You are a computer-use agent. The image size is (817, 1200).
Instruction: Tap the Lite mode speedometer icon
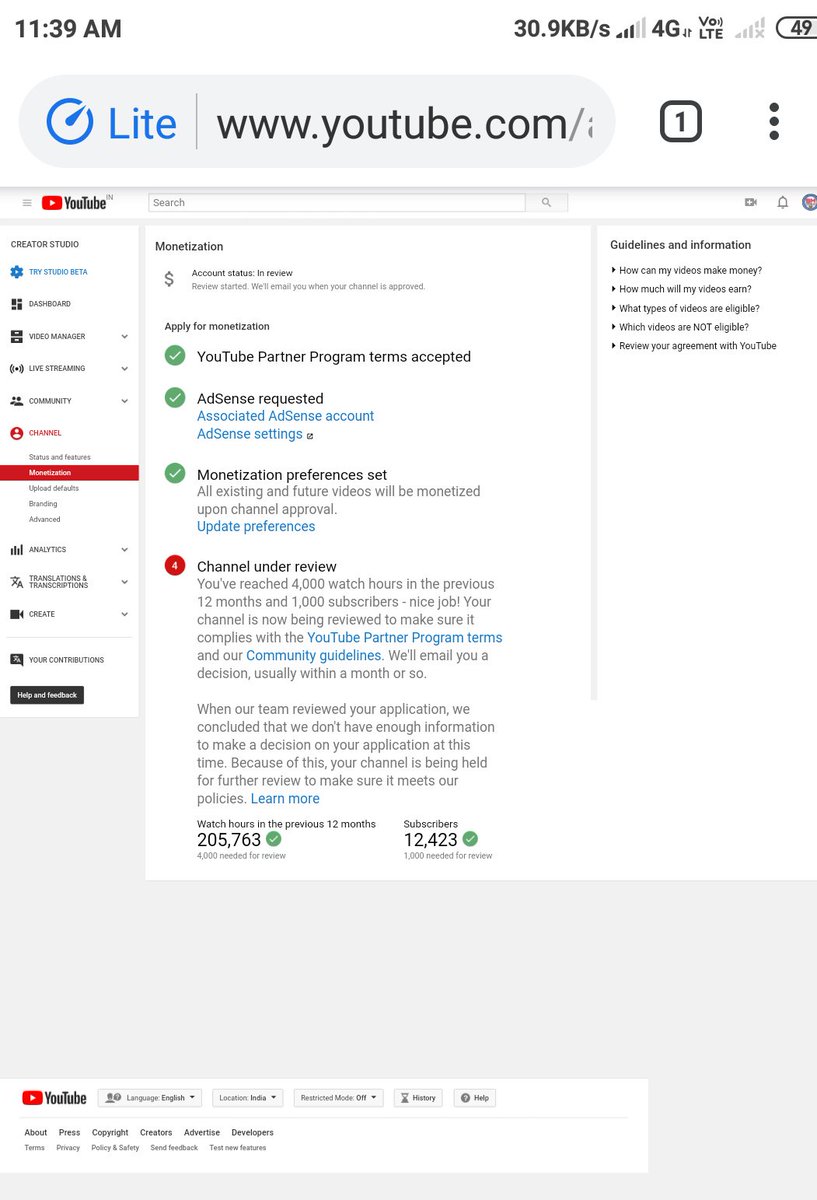[70, 122]
